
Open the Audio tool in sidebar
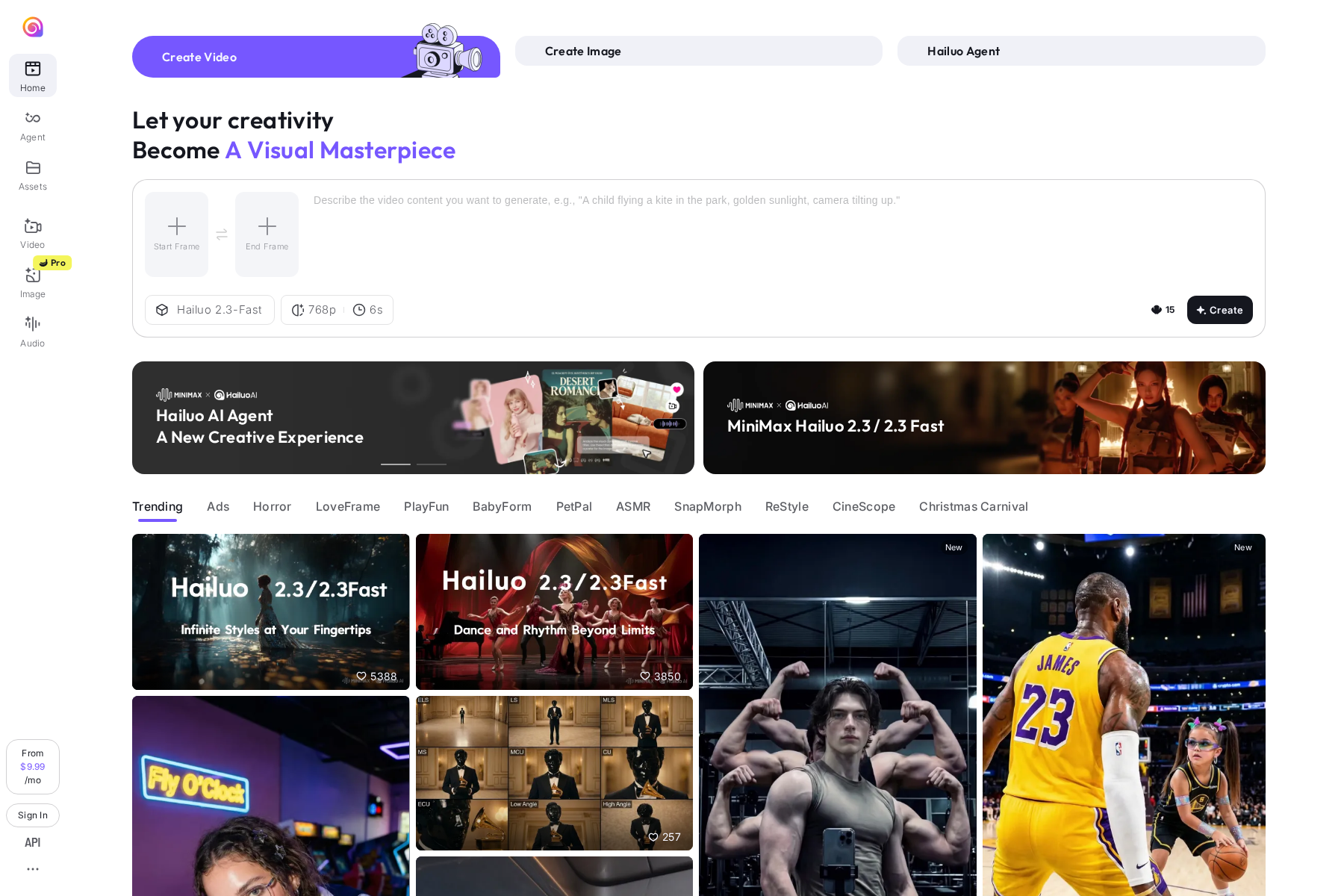pos(33,332)
